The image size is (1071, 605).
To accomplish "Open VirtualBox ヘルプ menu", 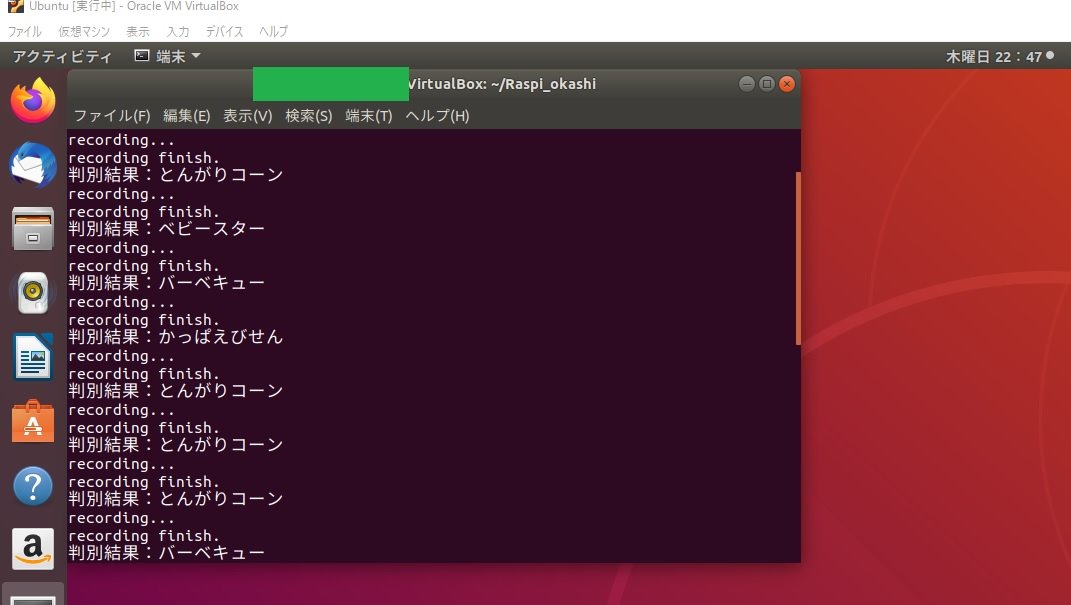I will click(273, 31).
